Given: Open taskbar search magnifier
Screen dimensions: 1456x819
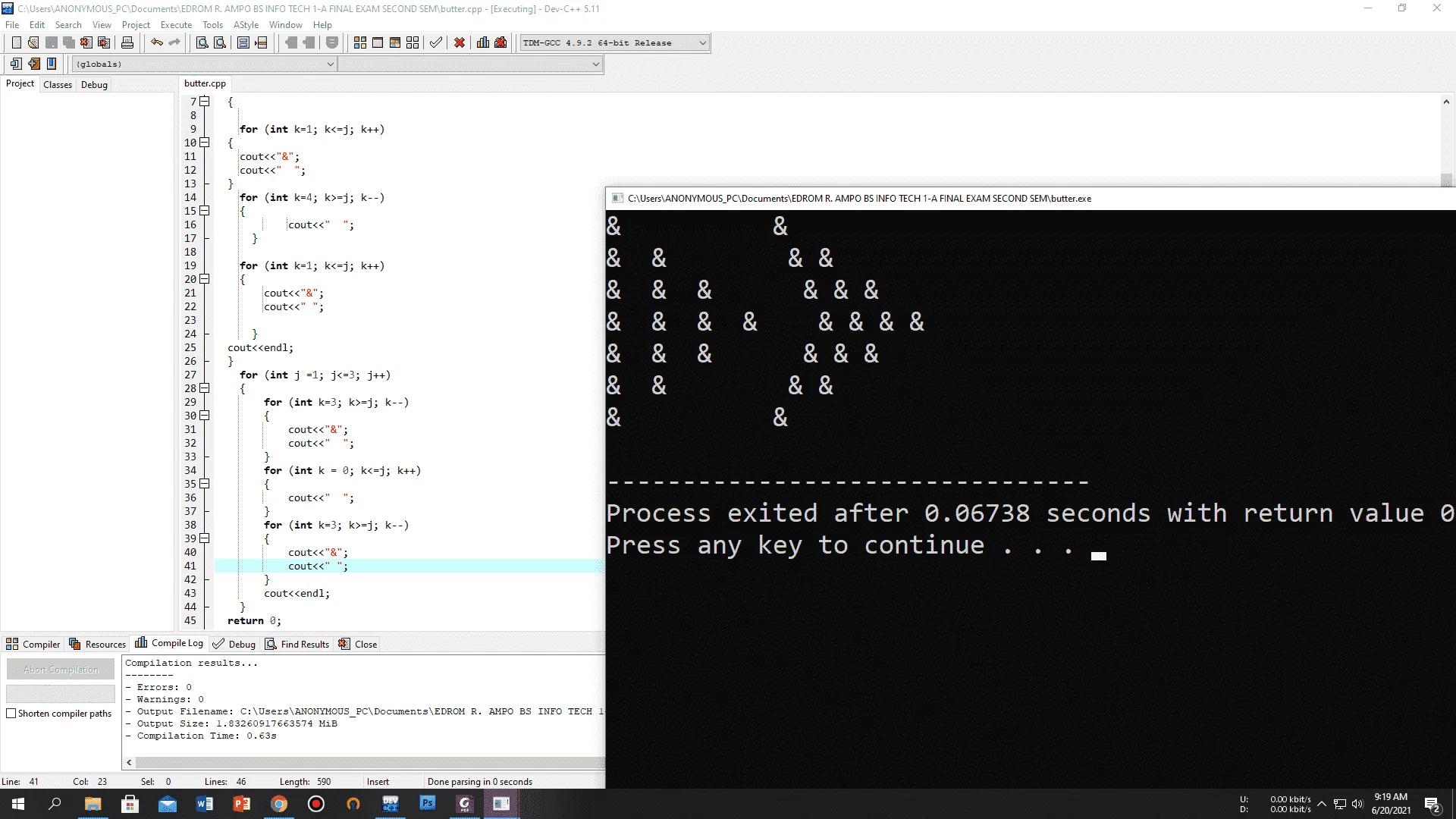Looking at the screenshot, I should point(55,804).
